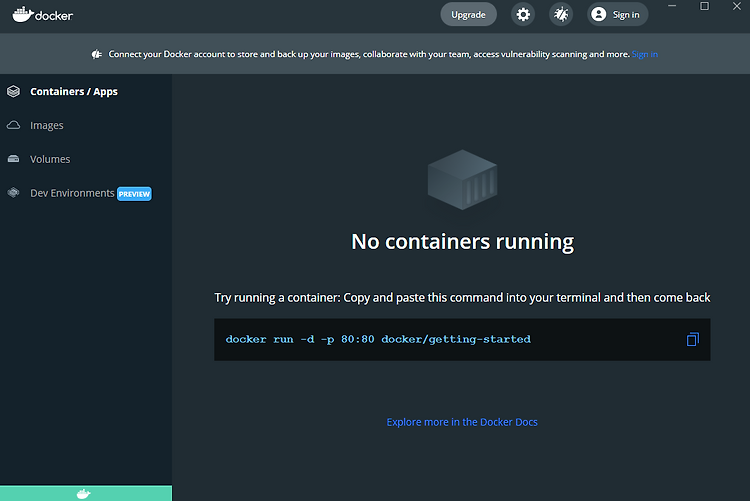This screenshot has height=501, width=750.
Task: Click the plug icon in the banner
Action: (x=97, y=54)
